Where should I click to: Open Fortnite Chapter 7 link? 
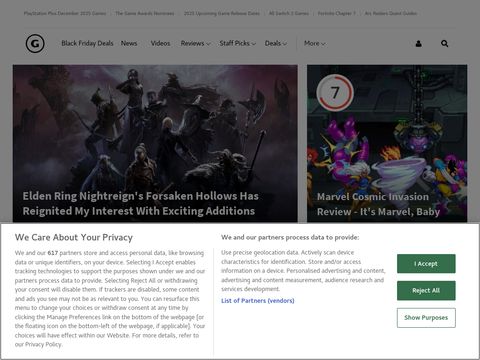(x=337, y=13)
